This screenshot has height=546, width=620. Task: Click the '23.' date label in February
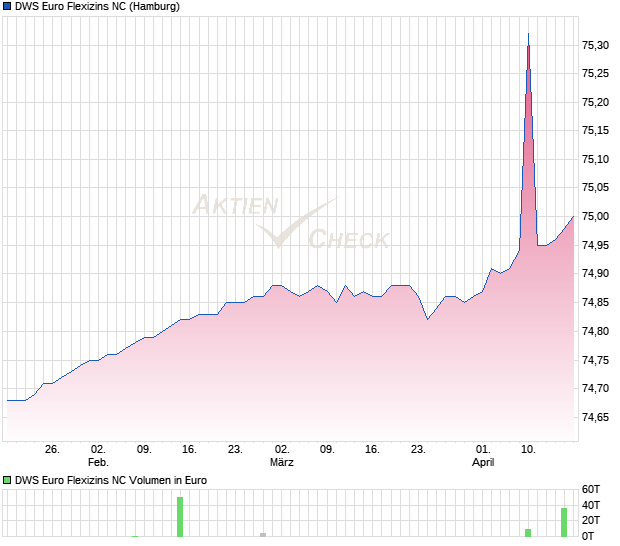[235, 450]
